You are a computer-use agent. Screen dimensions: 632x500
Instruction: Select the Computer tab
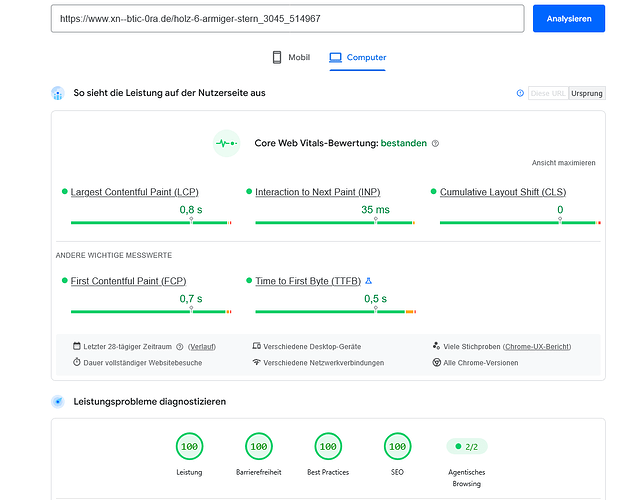tap(358, 58)
